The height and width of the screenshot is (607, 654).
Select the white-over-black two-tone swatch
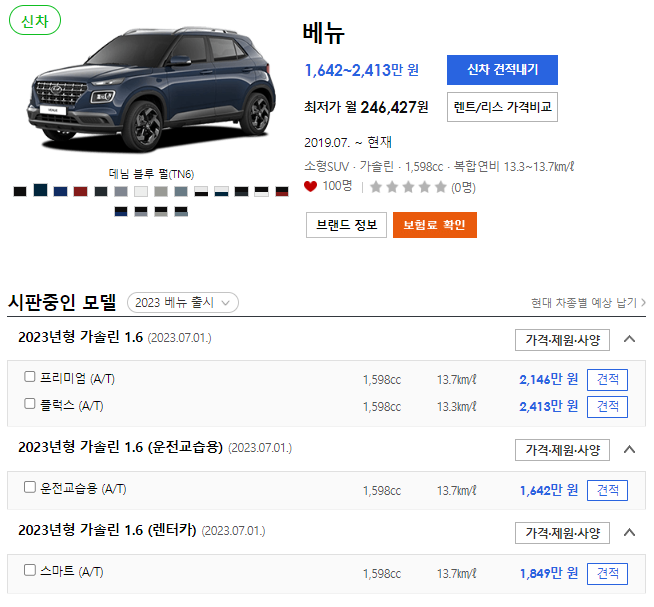(x=201, y=191)
